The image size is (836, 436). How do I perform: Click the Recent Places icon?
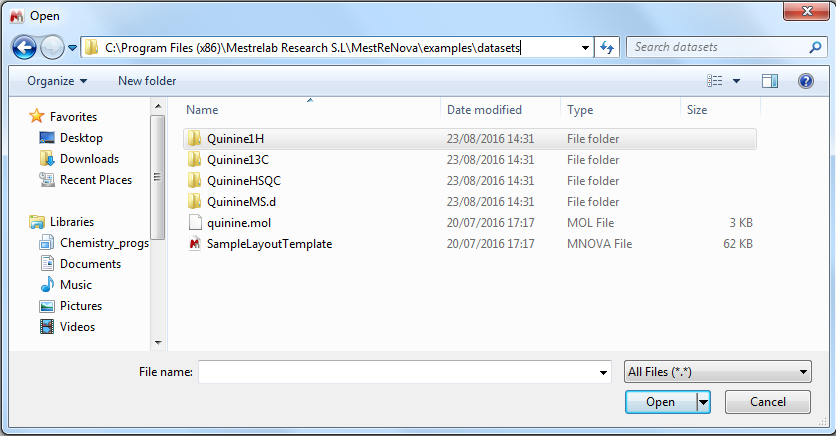(x=47, y=180)
